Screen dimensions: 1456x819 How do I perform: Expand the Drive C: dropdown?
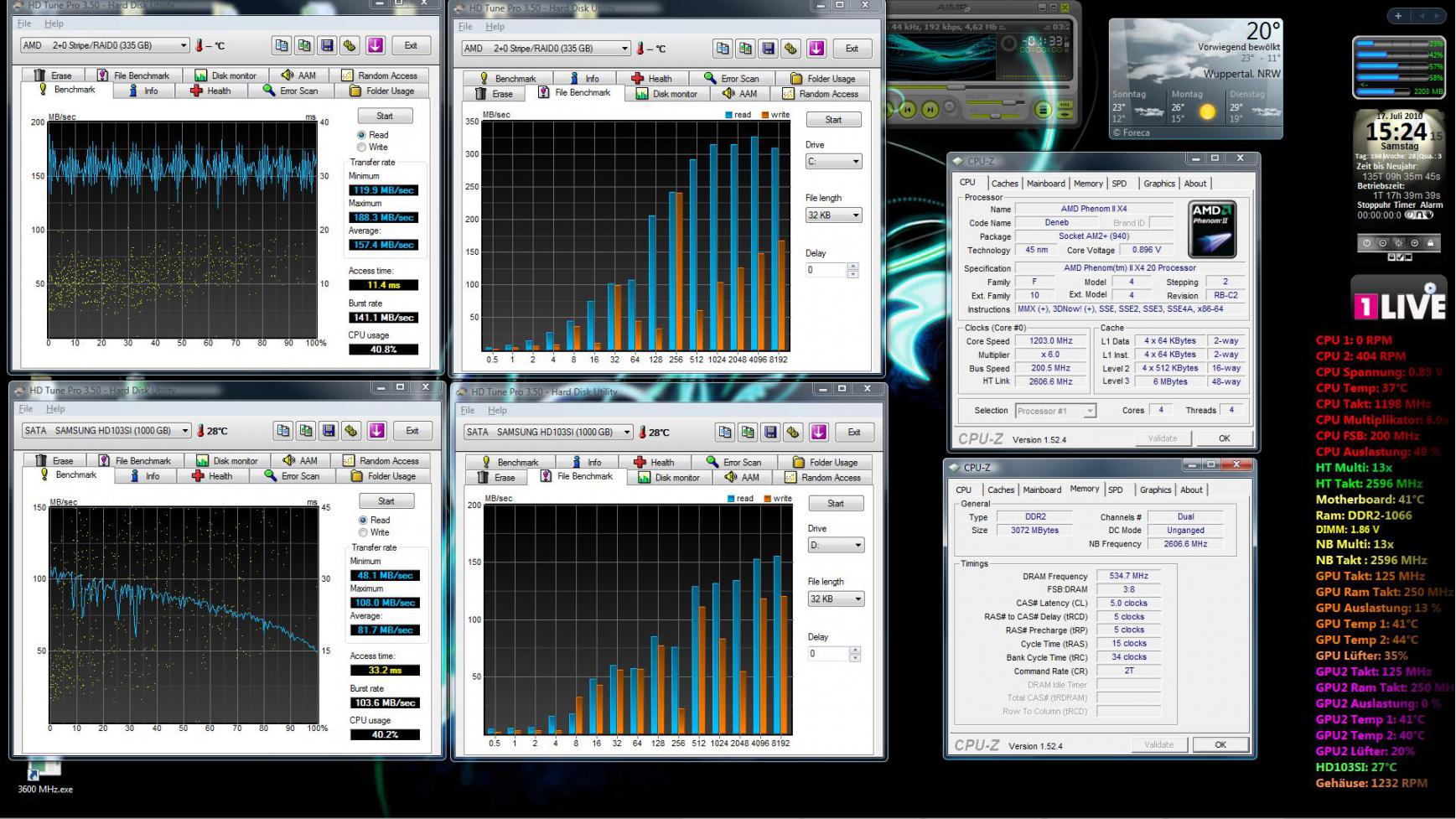point(834,162)
